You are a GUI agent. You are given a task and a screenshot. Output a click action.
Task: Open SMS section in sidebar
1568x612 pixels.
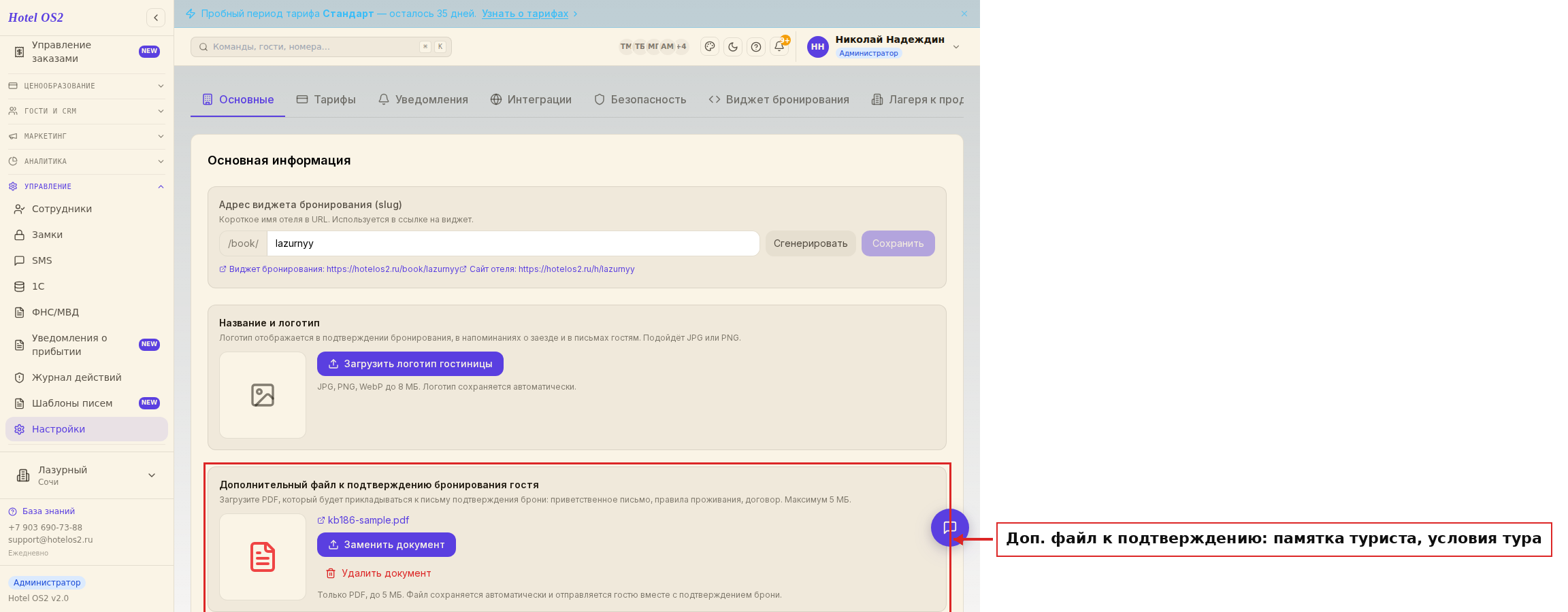tap(86, 260)
